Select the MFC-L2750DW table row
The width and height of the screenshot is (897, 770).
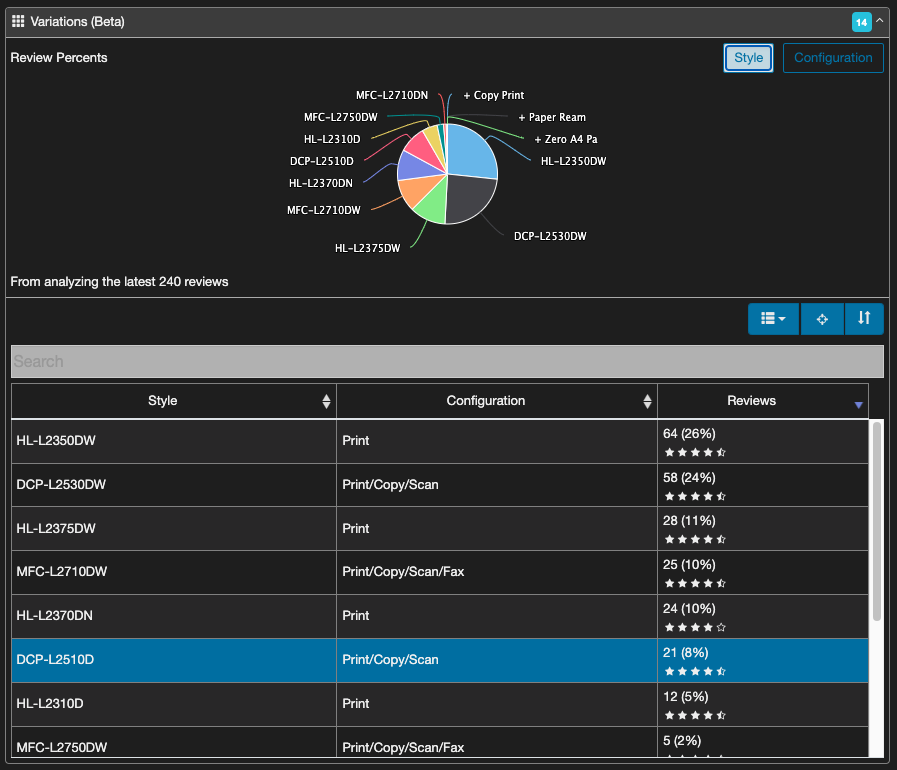pyautogui.click(x=440, y=743)
